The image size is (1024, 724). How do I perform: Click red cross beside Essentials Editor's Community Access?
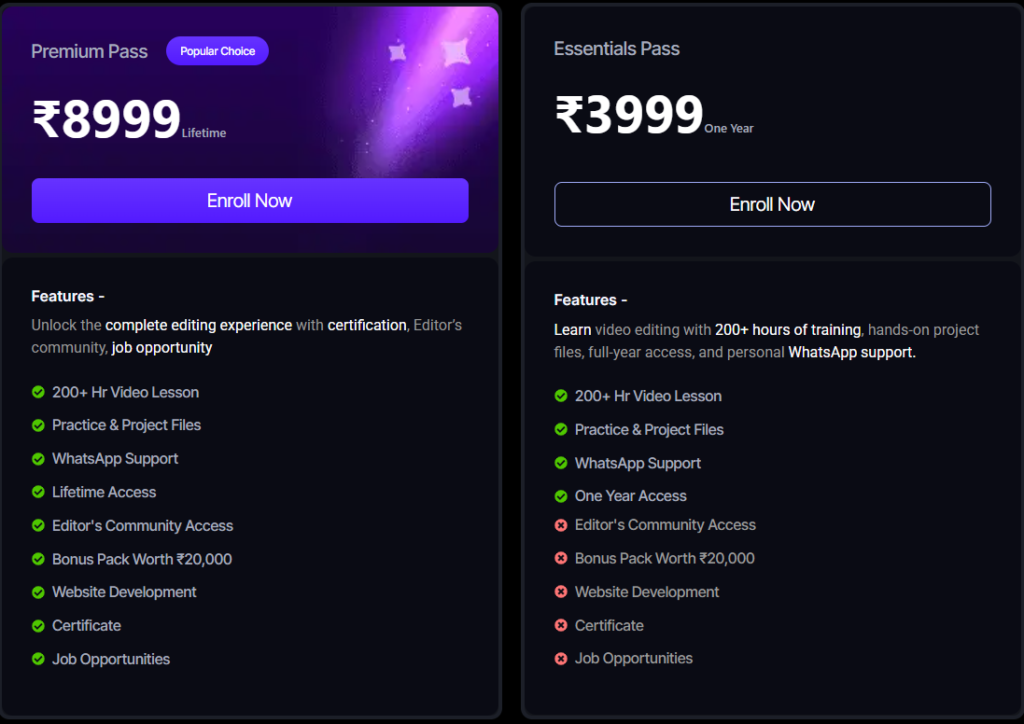pos(561,525)
